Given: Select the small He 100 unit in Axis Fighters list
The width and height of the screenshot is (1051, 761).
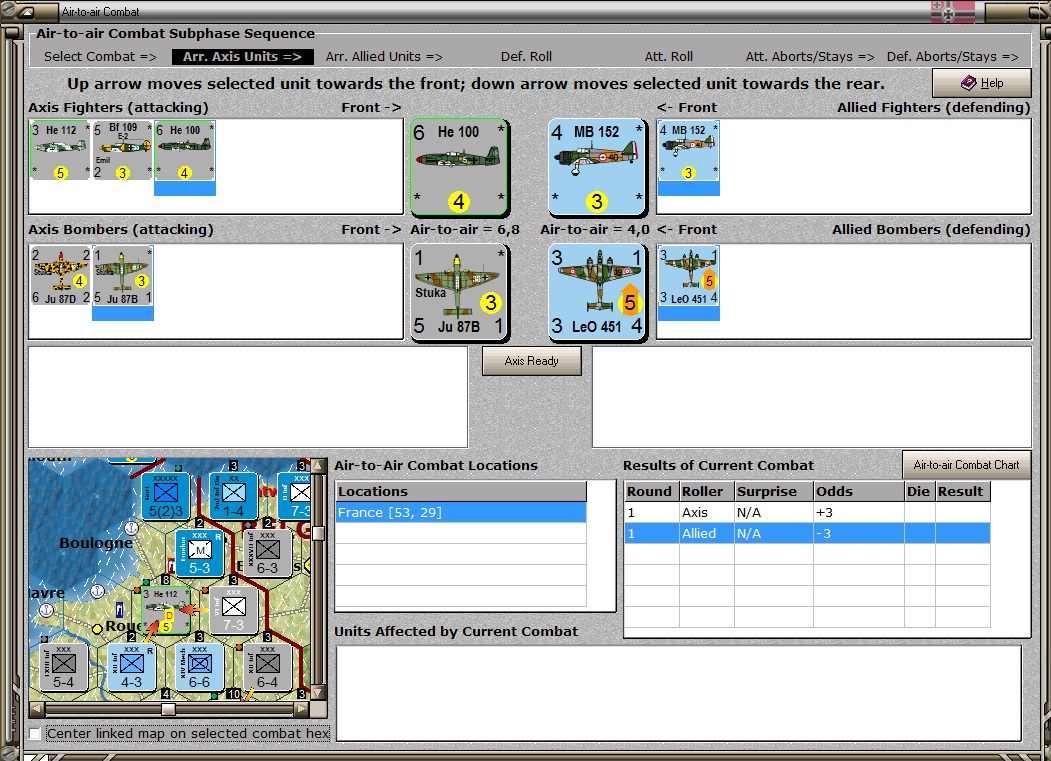Looking at the screenshot, I should click(184, 151).
